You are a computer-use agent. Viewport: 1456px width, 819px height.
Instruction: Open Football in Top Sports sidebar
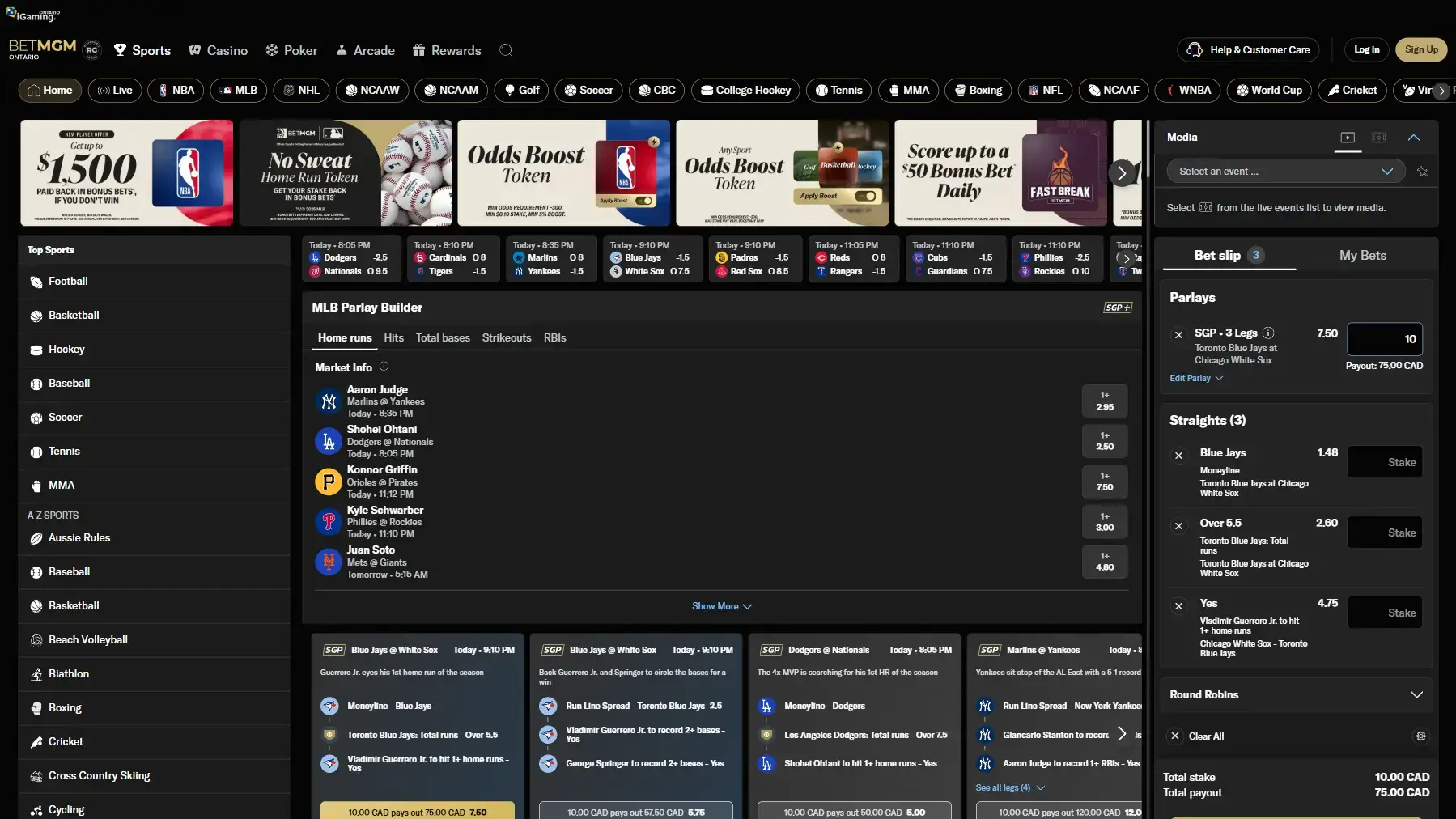pos(154,282)
